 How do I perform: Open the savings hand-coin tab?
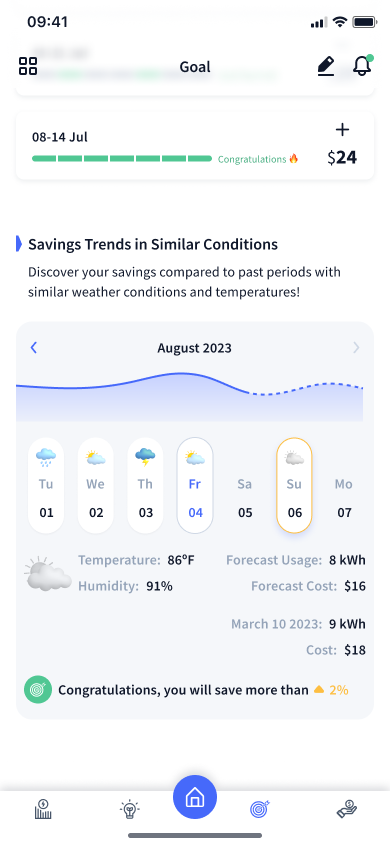point(347,809)
